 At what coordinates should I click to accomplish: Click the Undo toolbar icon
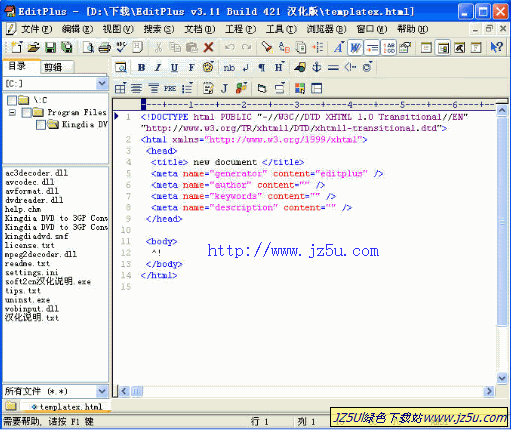tap(230, 47)
